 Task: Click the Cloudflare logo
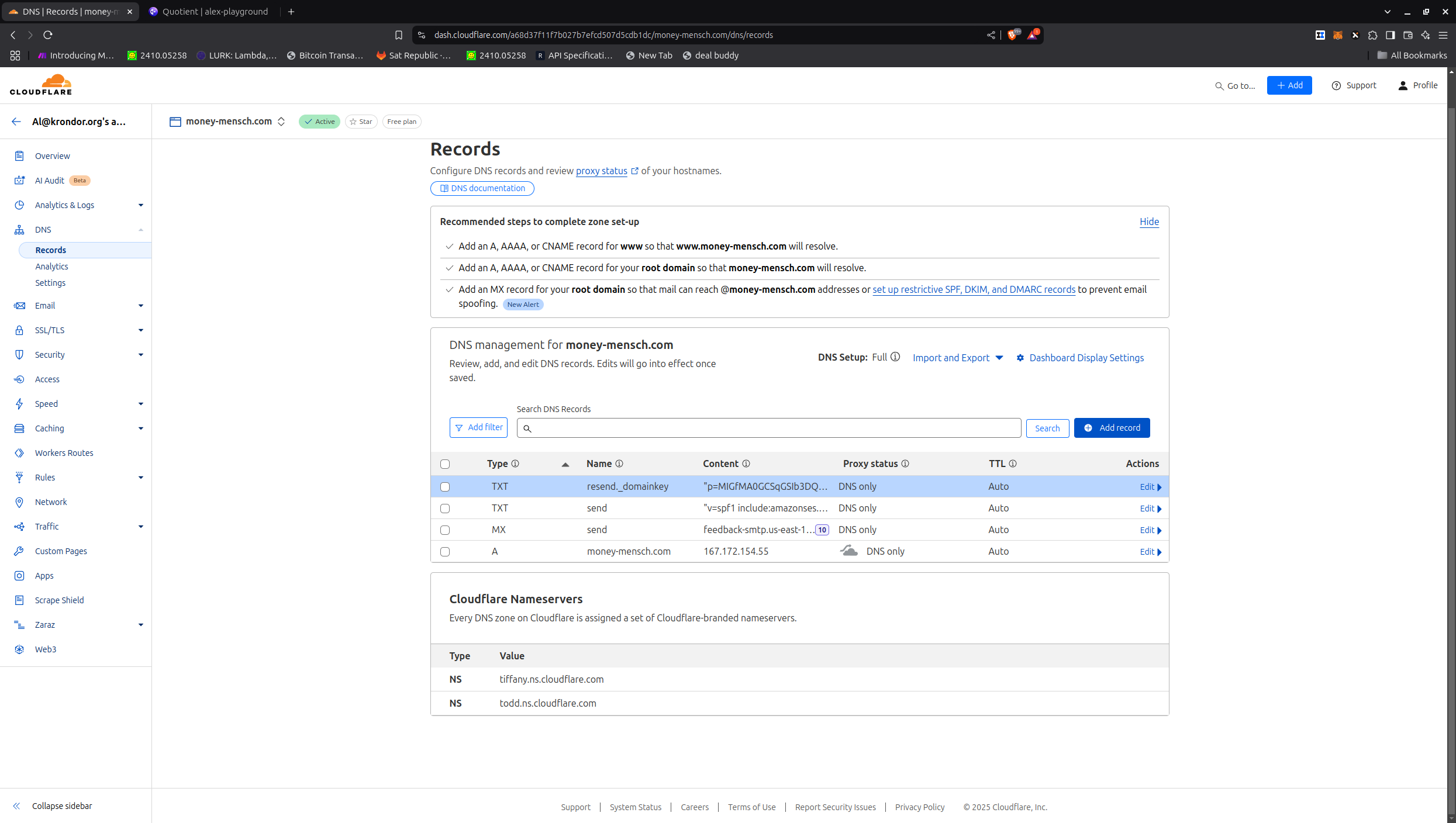click(x=41, y=85)
